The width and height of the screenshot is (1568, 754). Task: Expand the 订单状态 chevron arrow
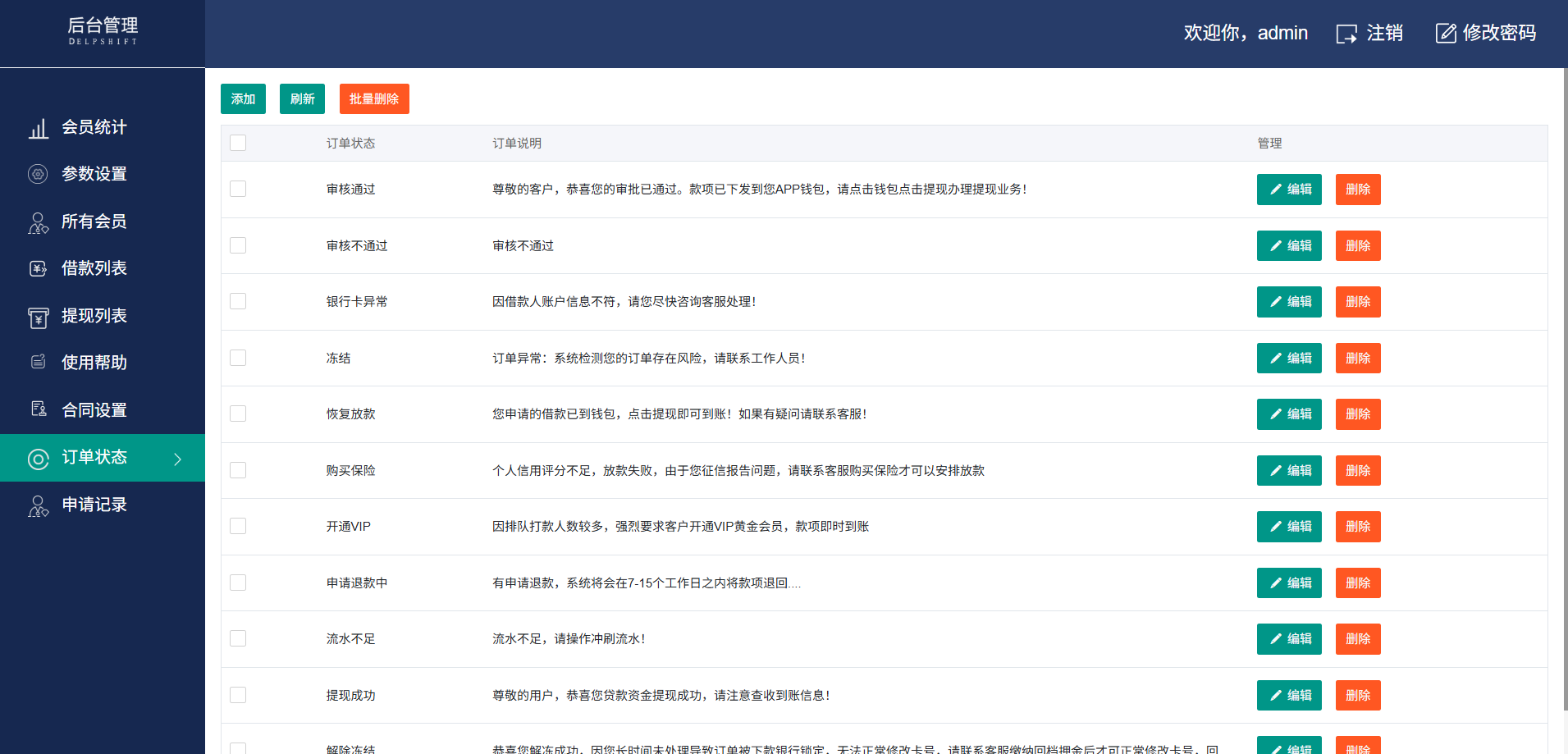[177, 459]
